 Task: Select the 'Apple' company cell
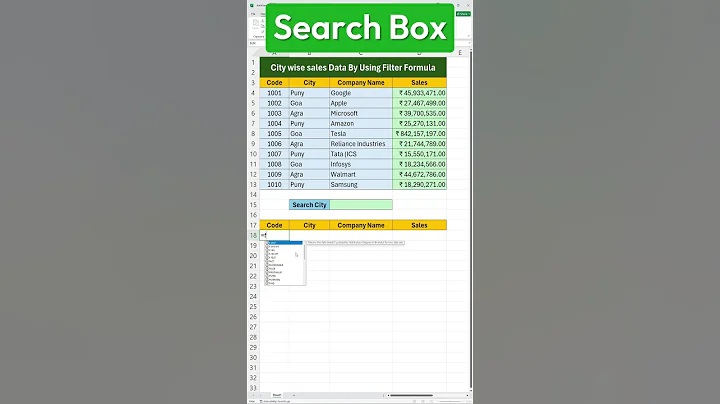361,103
